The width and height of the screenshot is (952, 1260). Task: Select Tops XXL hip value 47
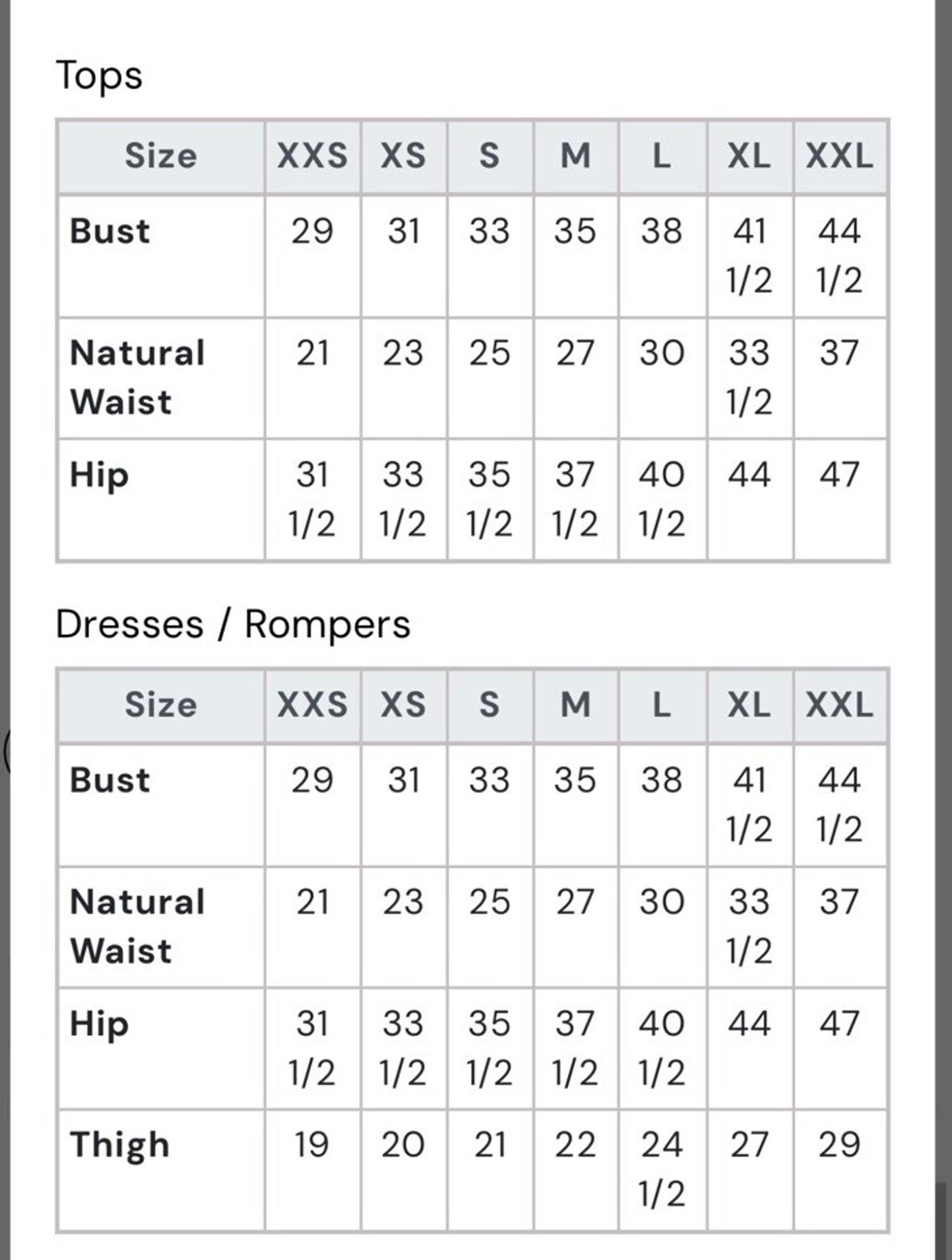click(x=839, y=475)
